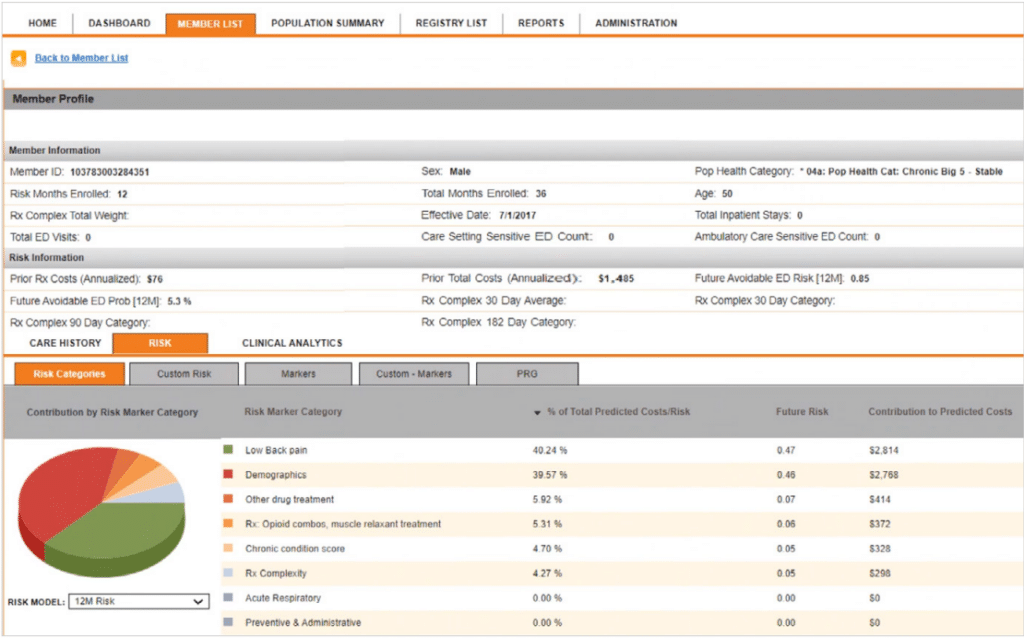Viewport: 1024px width, 638px height.
Task: Open the PRG button
Action: pyautogui.click(x=527, y=374)
